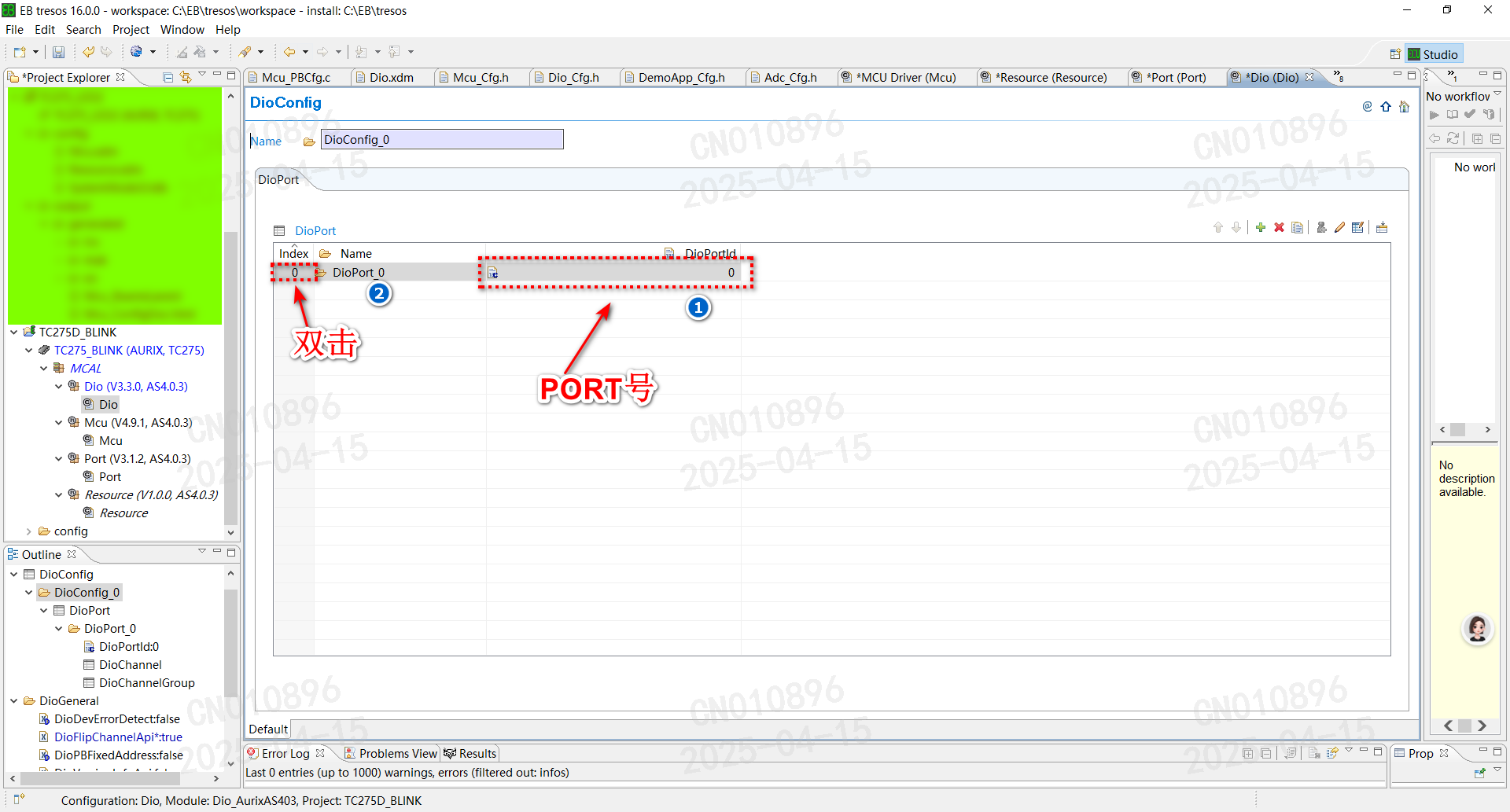Click Collapse All in Project Explorer
This screenshot has height=812, width=1510.
168,77
